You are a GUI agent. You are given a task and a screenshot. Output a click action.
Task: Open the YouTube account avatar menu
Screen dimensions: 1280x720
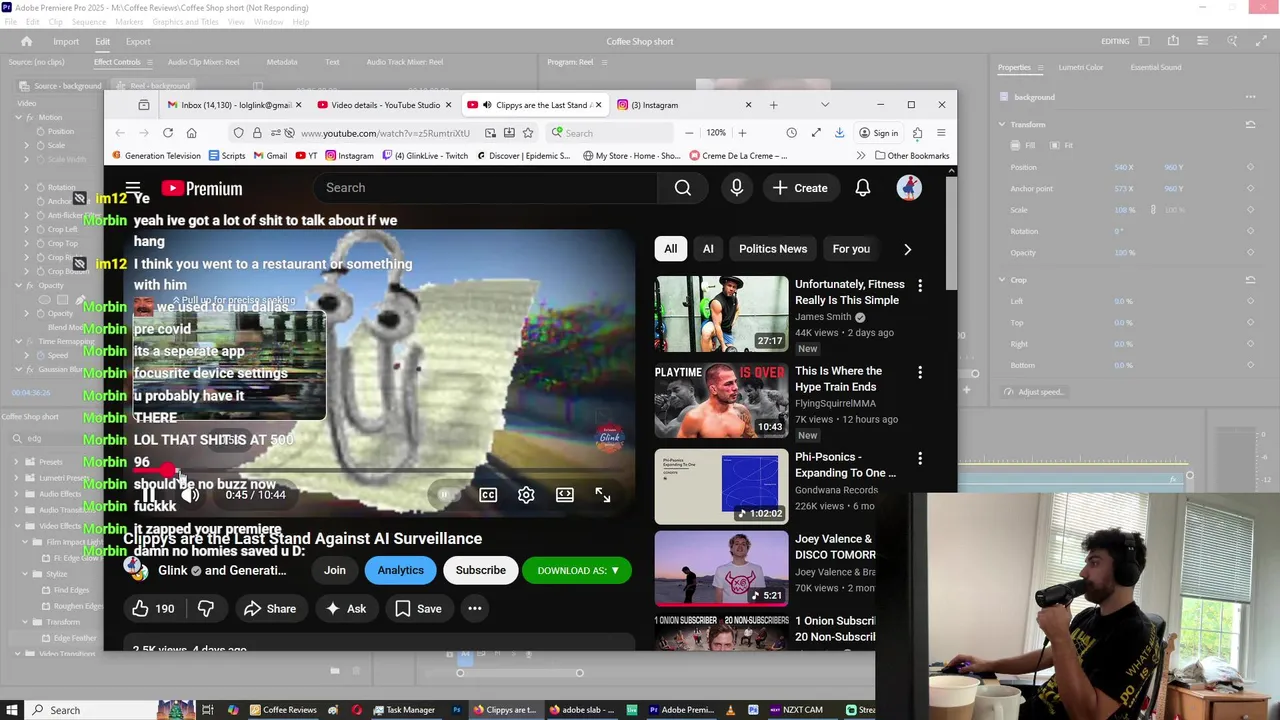[909, 188]
